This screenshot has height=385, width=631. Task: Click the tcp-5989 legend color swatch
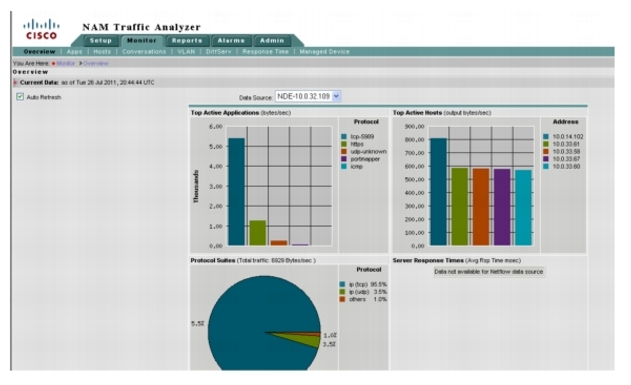pos(344,137)
